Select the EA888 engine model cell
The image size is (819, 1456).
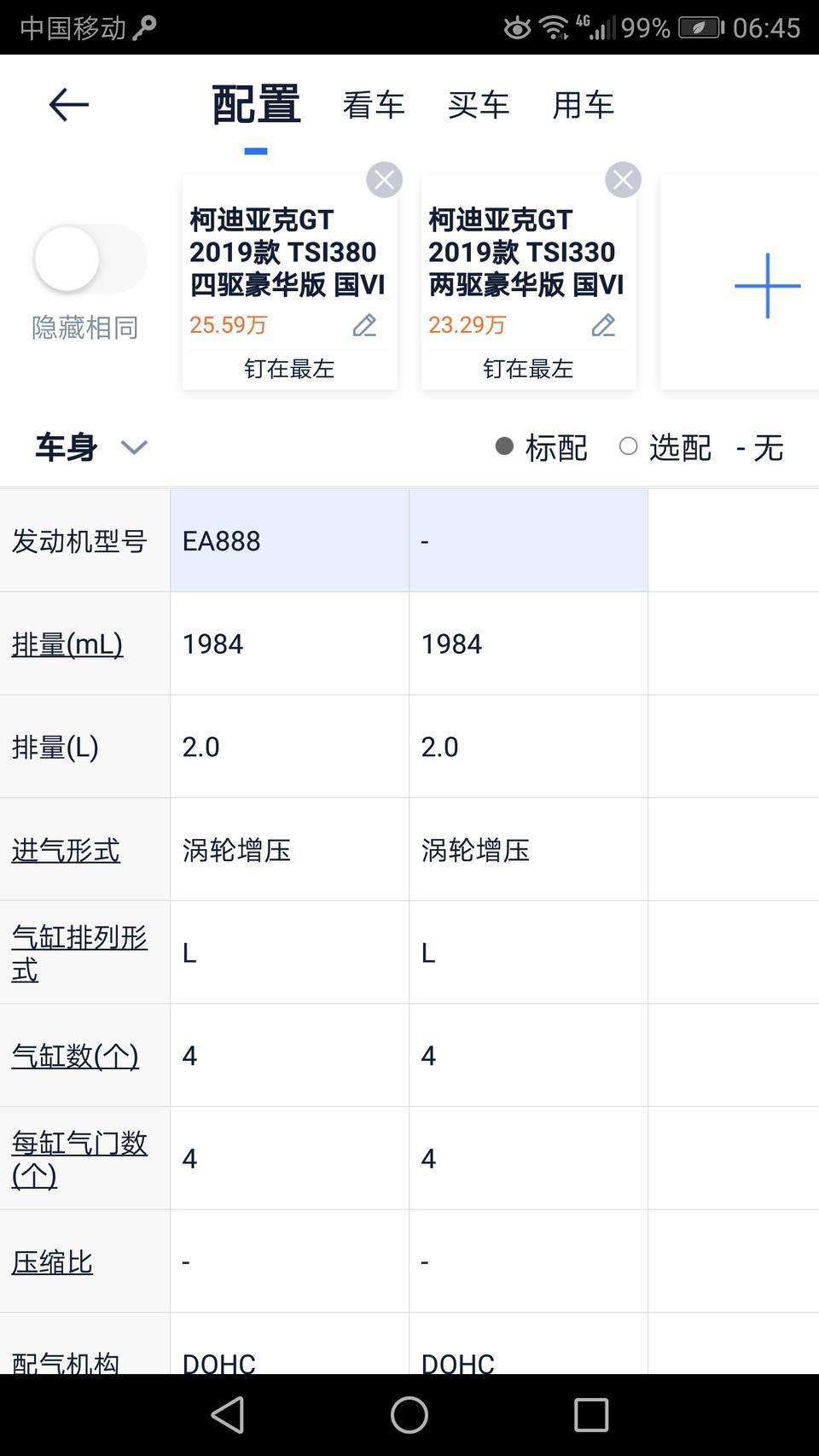click(289, 540)
